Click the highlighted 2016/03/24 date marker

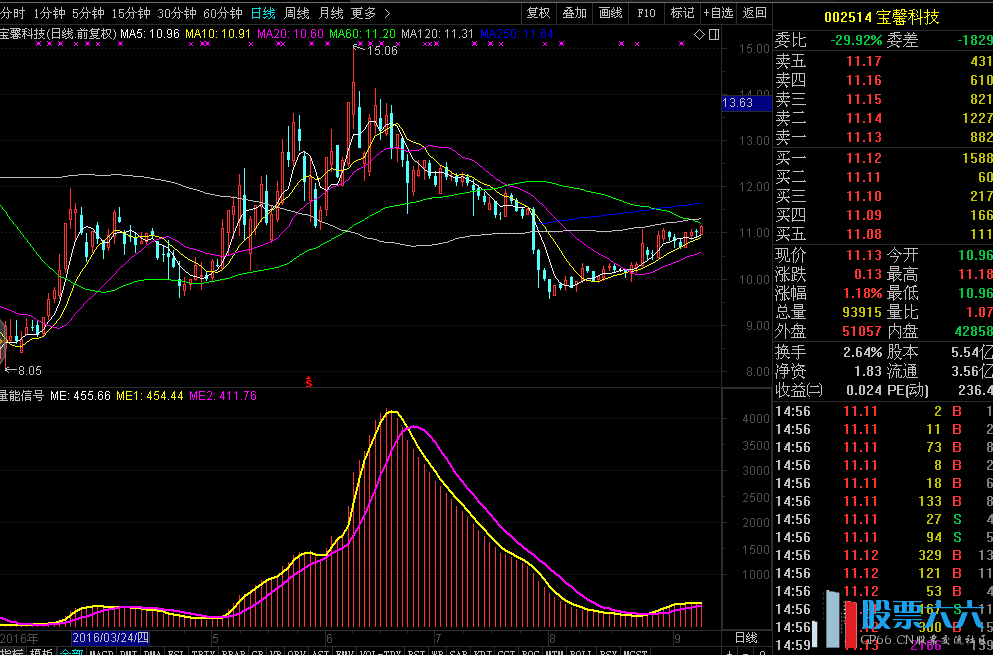tap(110, 637)
